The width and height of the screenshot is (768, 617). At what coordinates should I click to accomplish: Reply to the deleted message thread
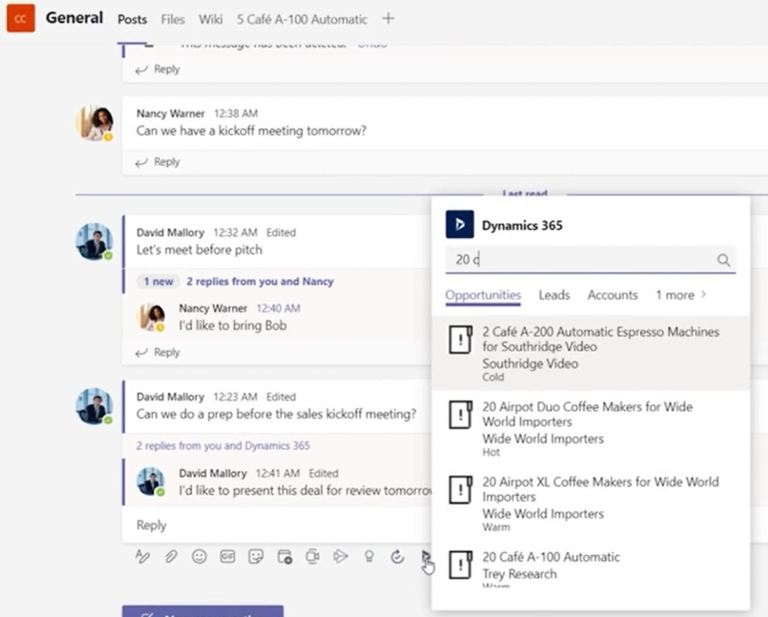158,69
